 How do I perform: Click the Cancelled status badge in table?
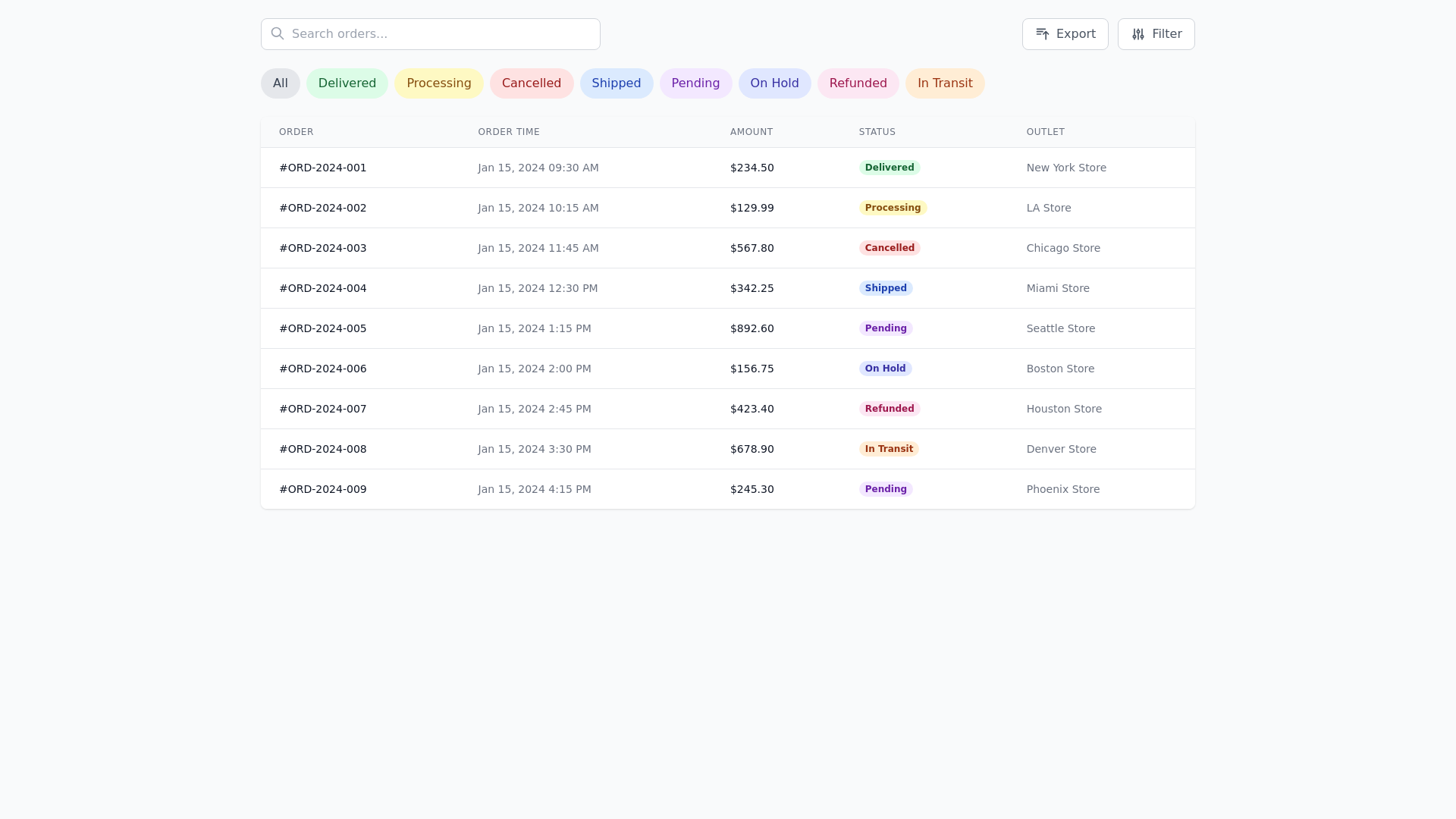pos(890,248)
